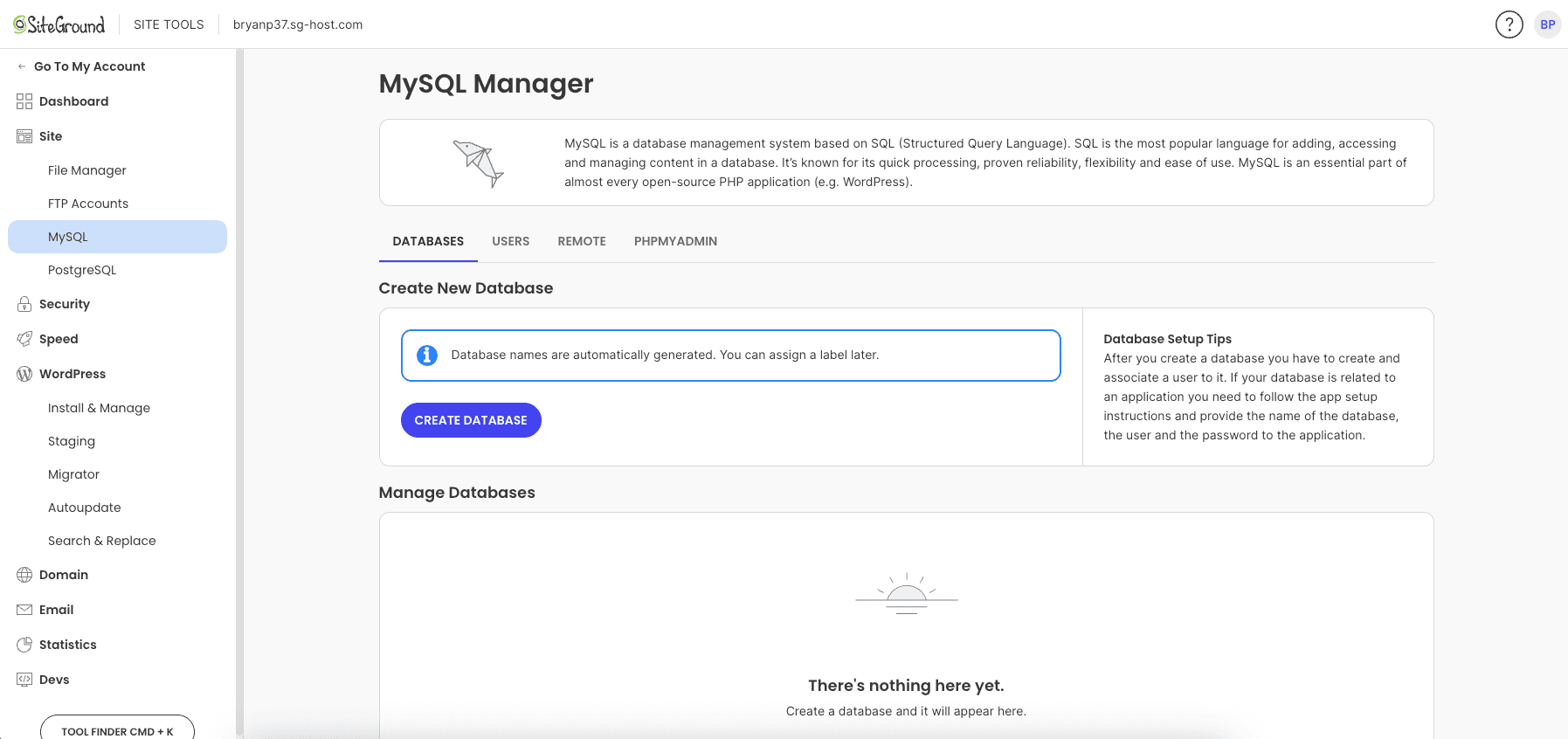This screenshot has height=739, width=1568.
Task: Select MySQL in the sidebar
Action: pyautogui.click(x=117, y=237)
